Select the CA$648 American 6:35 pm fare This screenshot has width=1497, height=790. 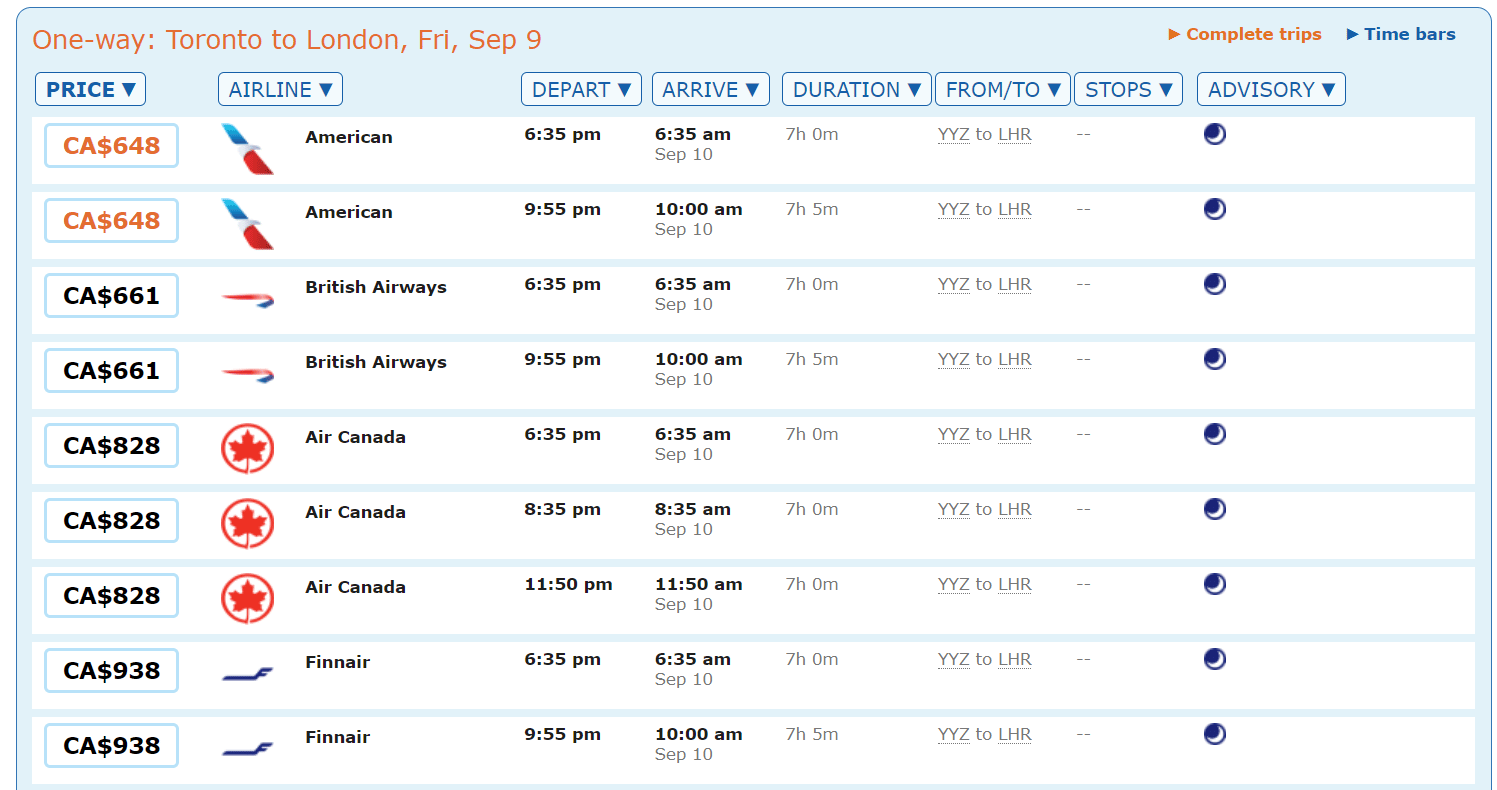click(111, 146)
